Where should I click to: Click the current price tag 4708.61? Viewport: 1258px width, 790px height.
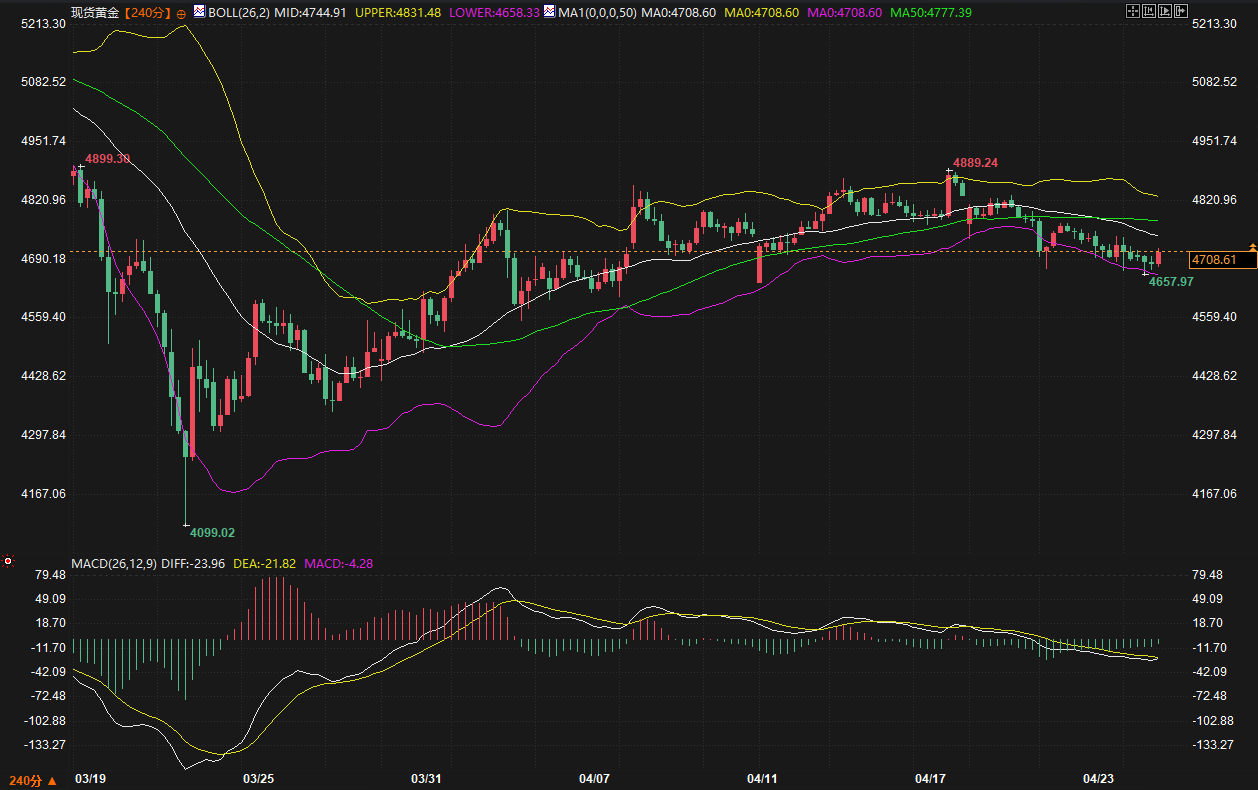pyautogui.click(x=1213, y=260)
